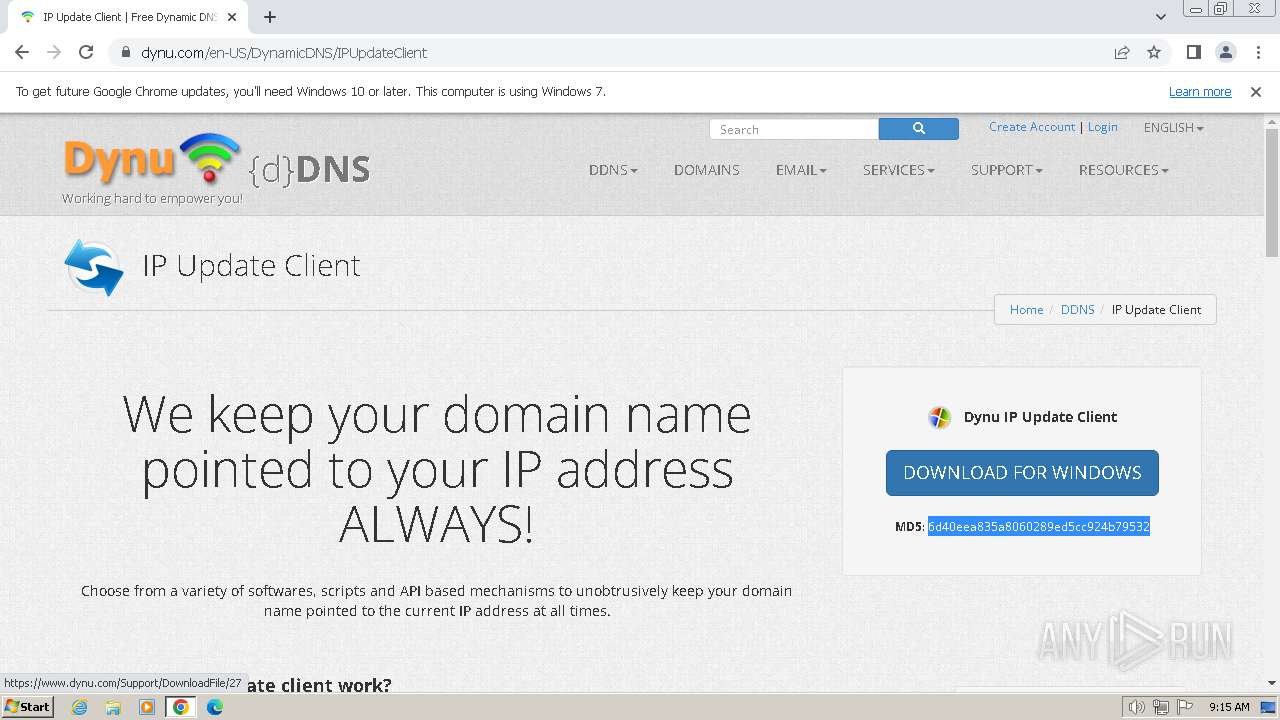
Task: Expand the SUPPORT dropdown menu
Action: (1006, 170)
